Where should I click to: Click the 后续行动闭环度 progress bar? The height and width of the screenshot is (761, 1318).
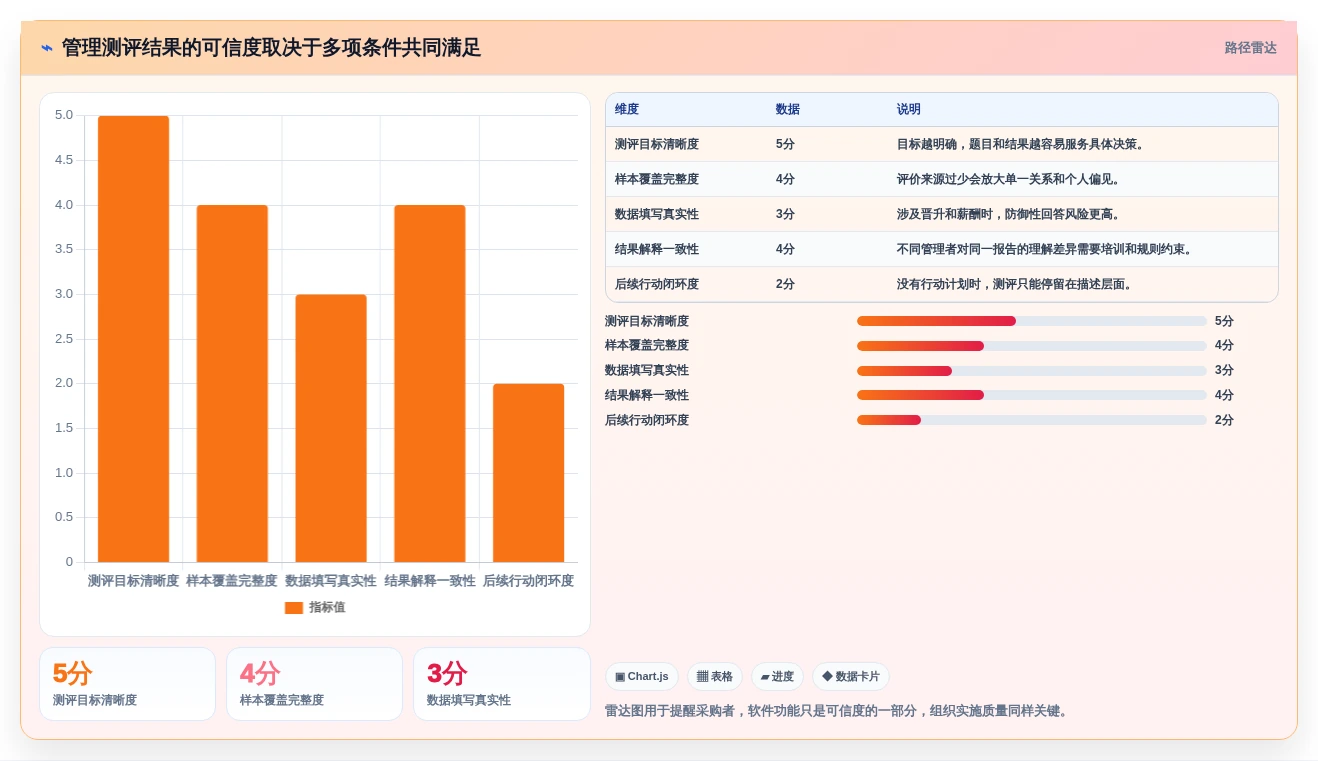click(x=1032, y=420)
